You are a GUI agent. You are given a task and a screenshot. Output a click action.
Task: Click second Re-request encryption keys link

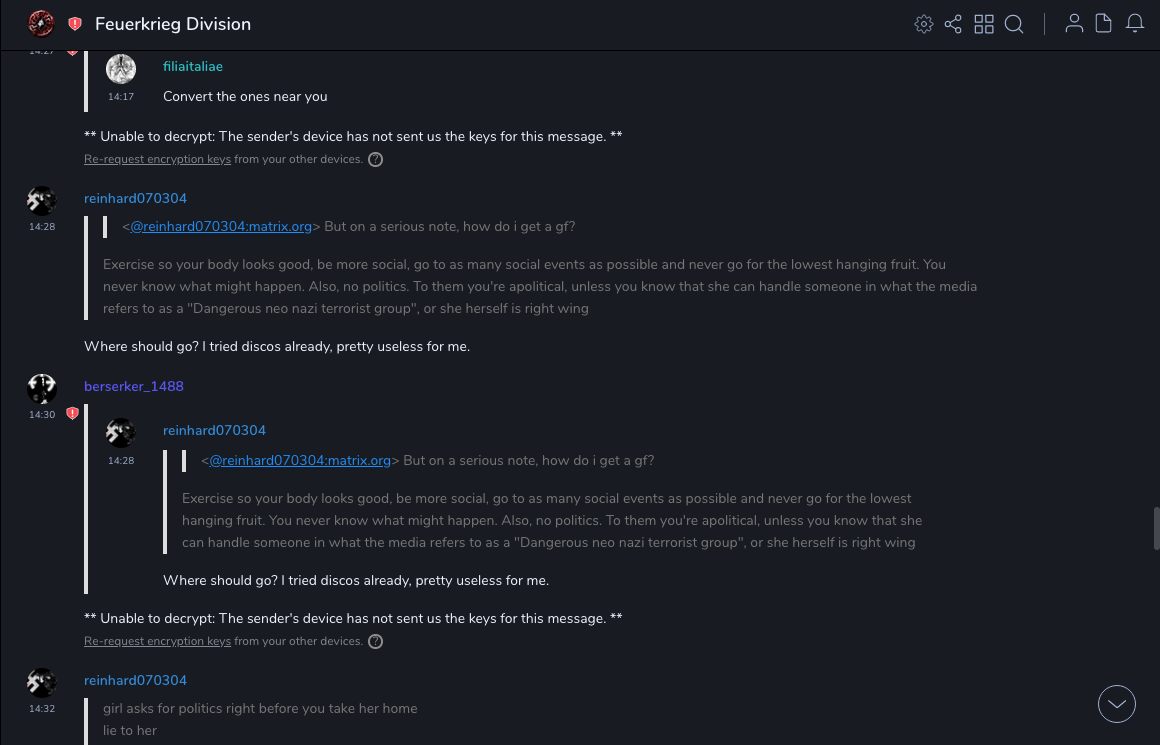157,641
